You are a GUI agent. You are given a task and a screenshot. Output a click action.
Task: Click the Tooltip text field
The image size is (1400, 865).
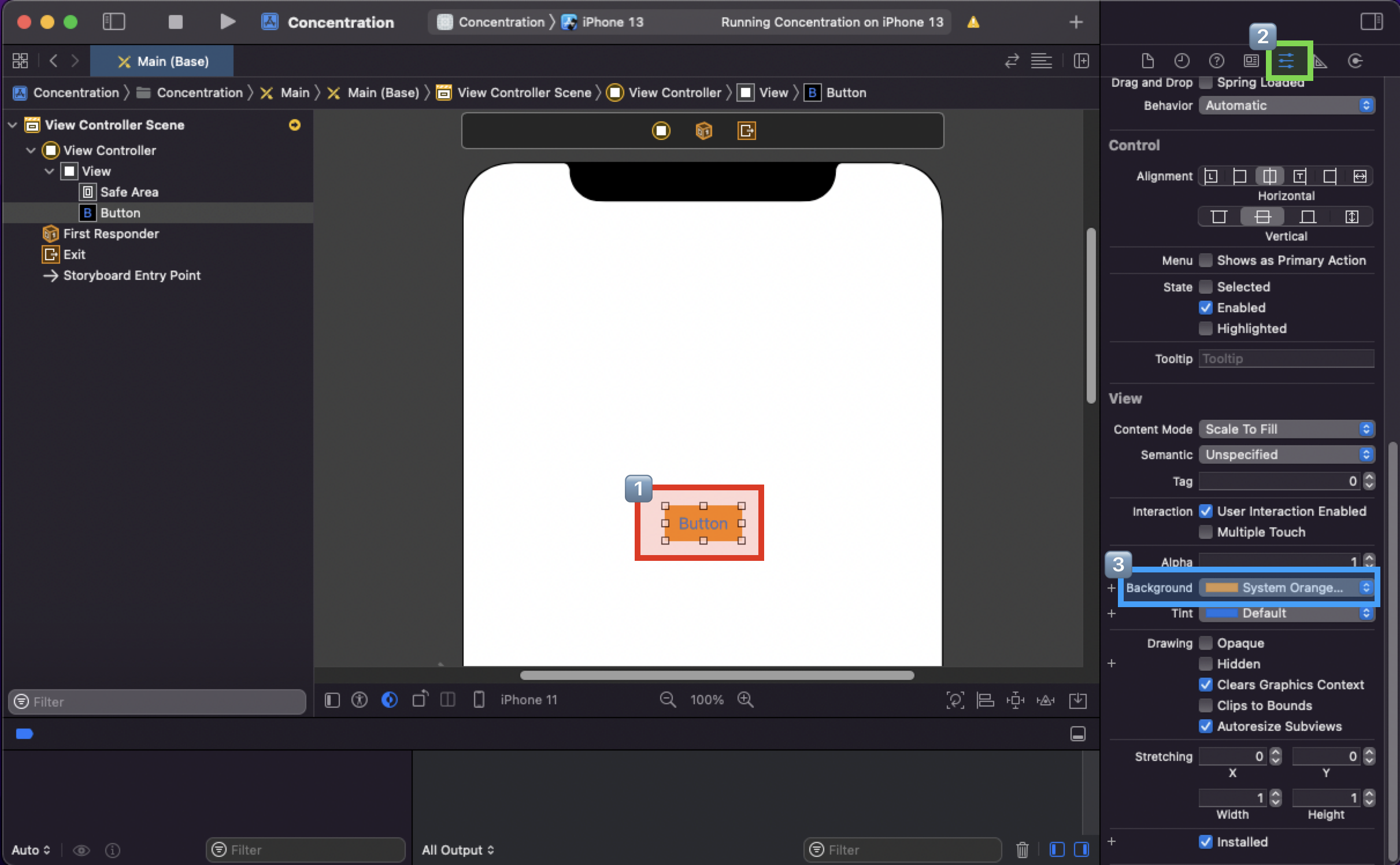[1286, 358]
